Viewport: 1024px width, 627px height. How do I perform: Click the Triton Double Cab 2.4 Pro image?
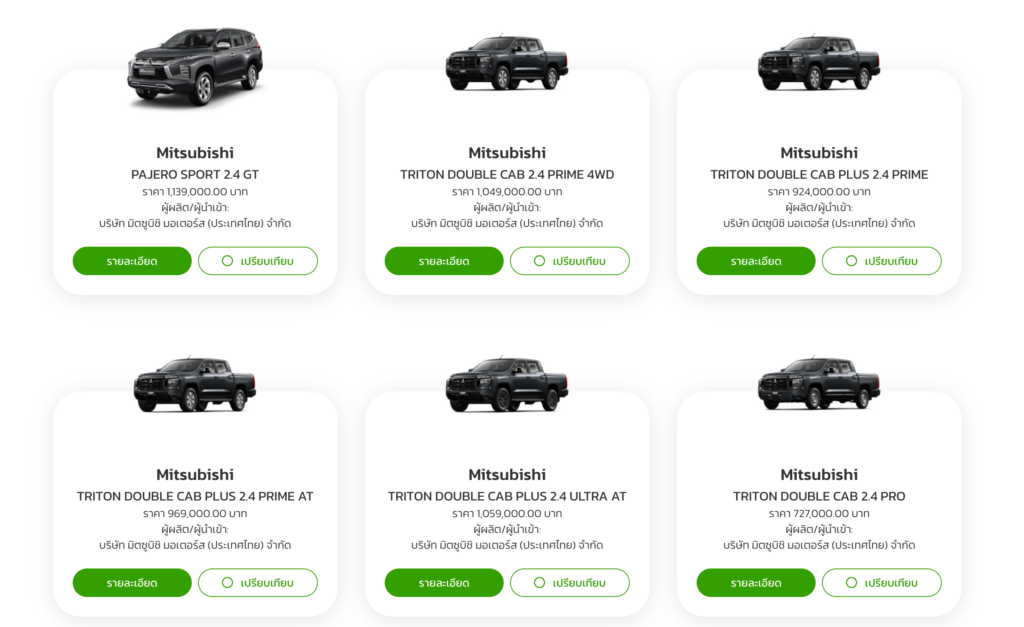819,384
